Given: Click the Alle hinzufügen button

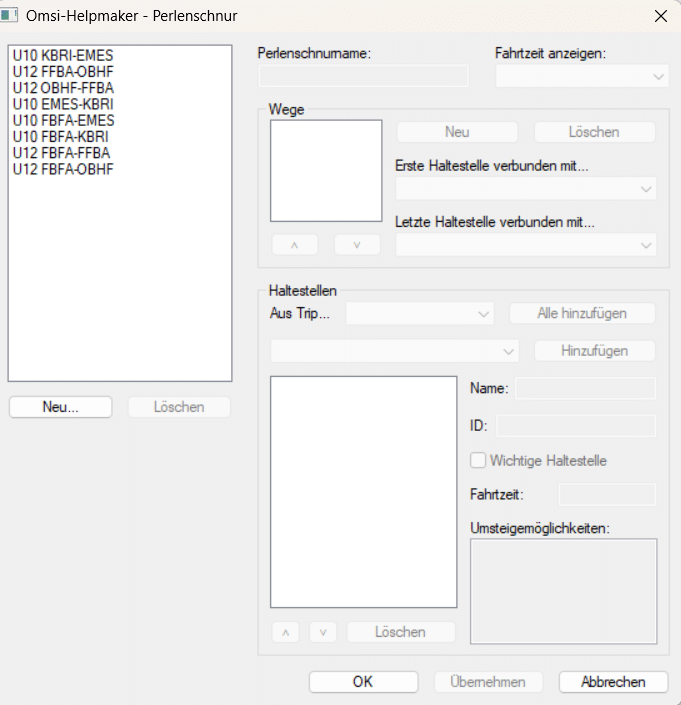Looking at the screenshot, I should pos(582,314).
